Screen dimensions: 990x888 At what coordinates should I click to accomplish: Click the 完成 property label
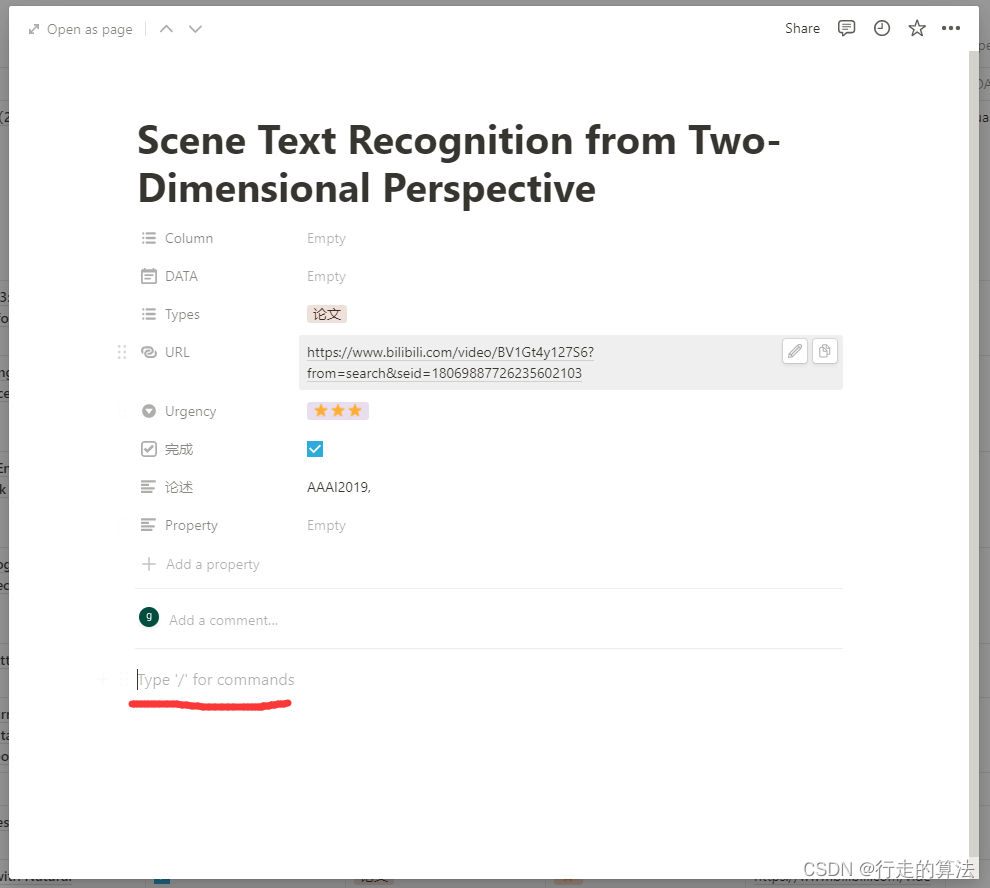[179, 449]
